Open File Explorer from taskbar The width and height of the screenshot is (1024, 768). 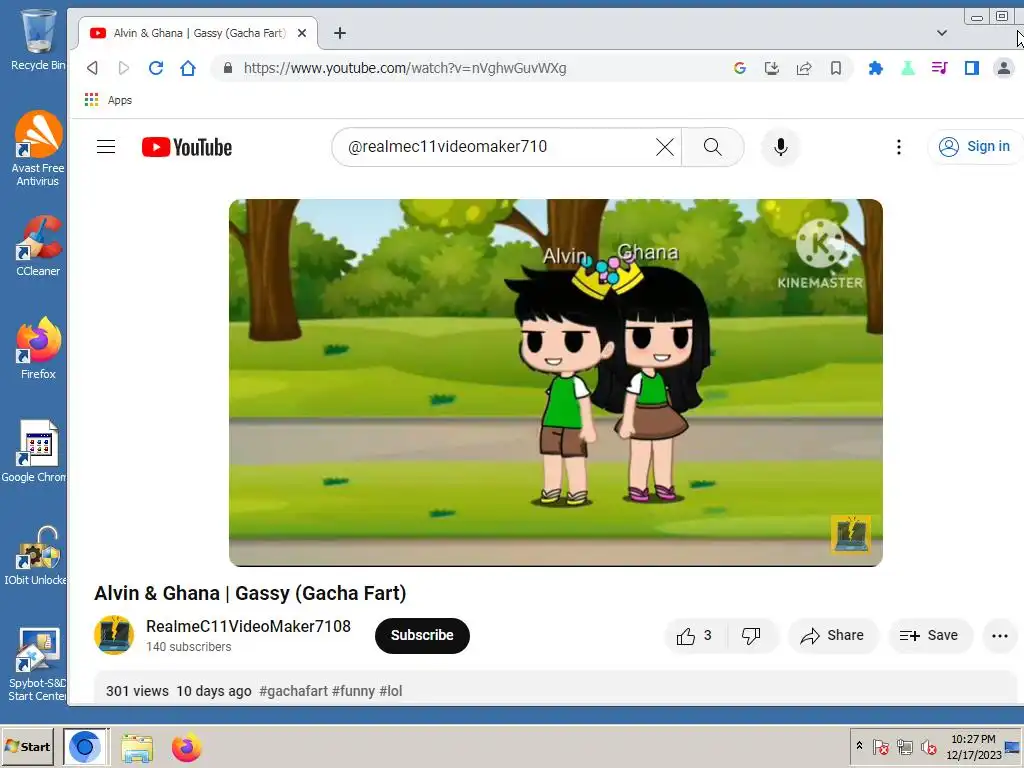136,748
